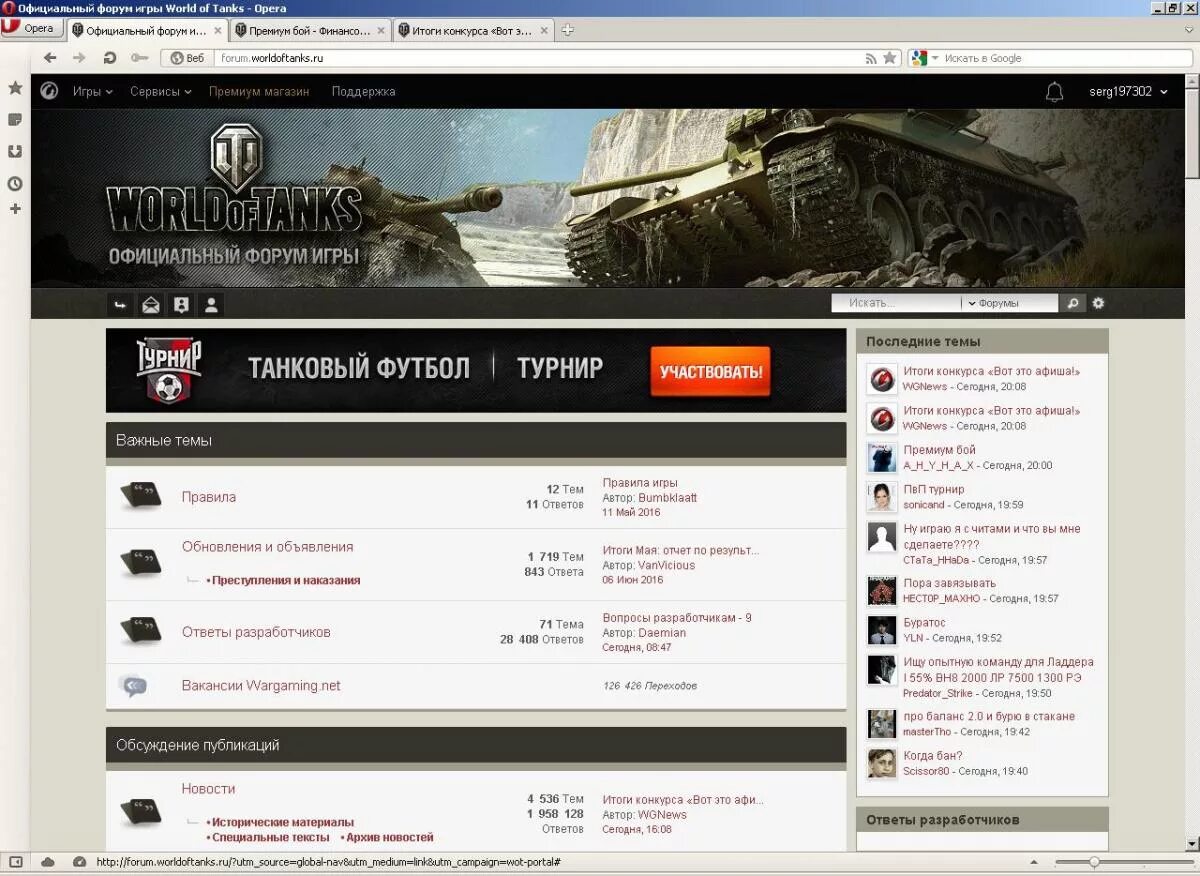This screenshot has width=1200, height=876.
Task: Click the forum quick navigation arrow icon
Action: click(x=120, y=305)
